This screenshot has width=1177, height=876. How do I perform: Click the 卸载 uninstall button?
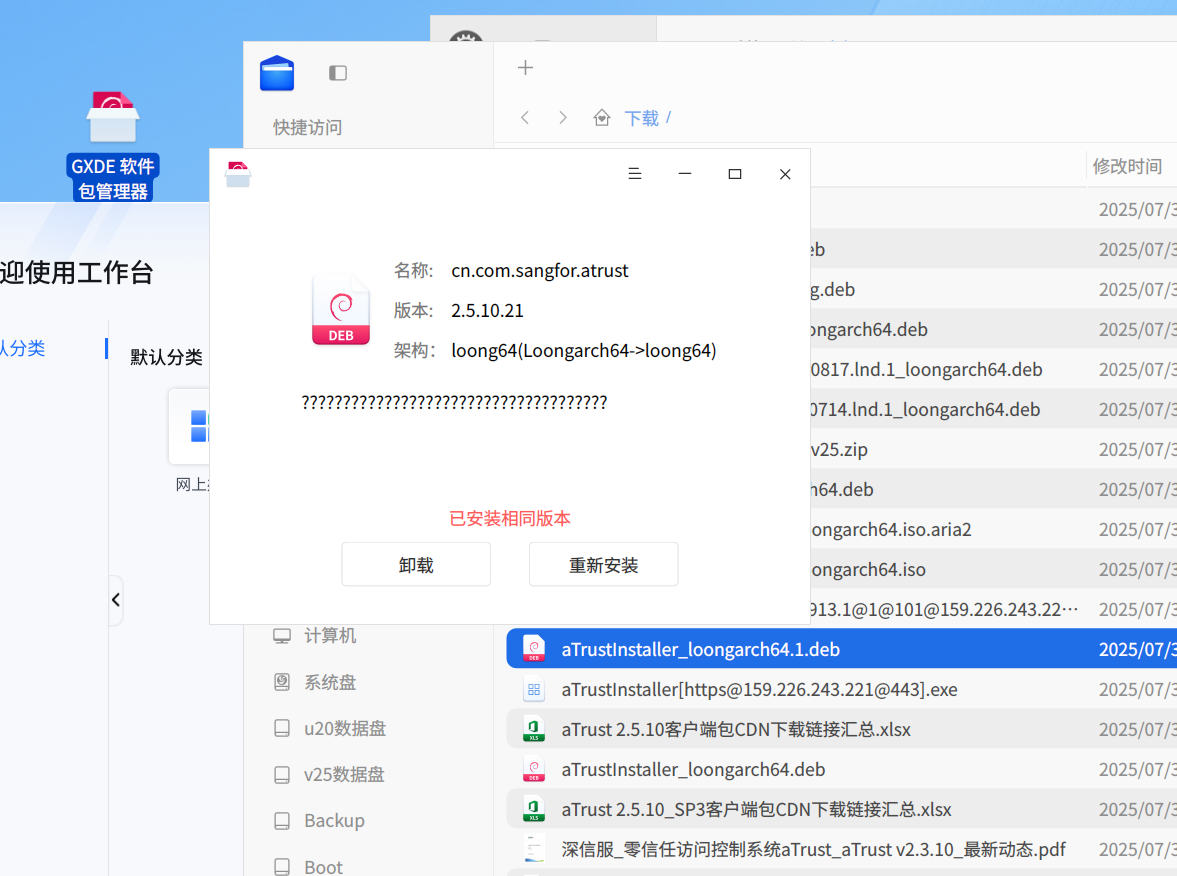[416, 564]
